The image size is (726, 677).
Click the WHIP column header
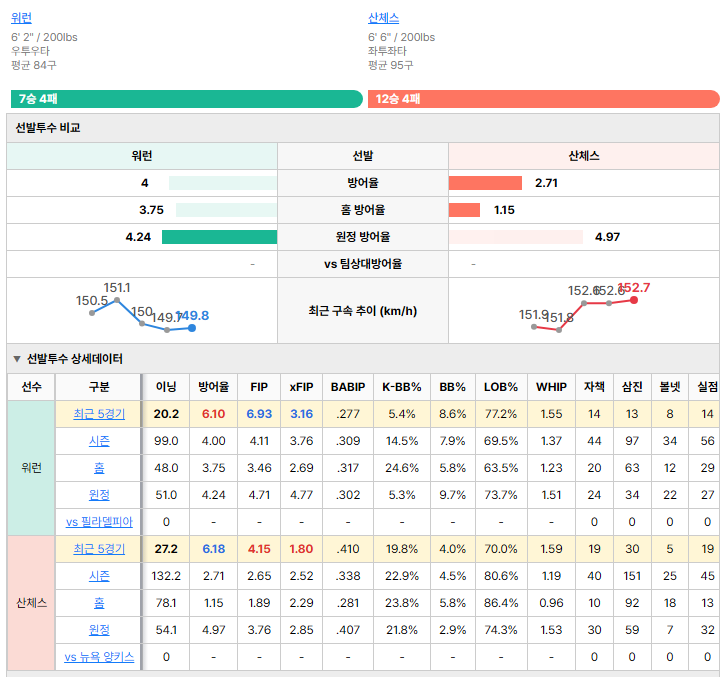click(x=551, y=387)
